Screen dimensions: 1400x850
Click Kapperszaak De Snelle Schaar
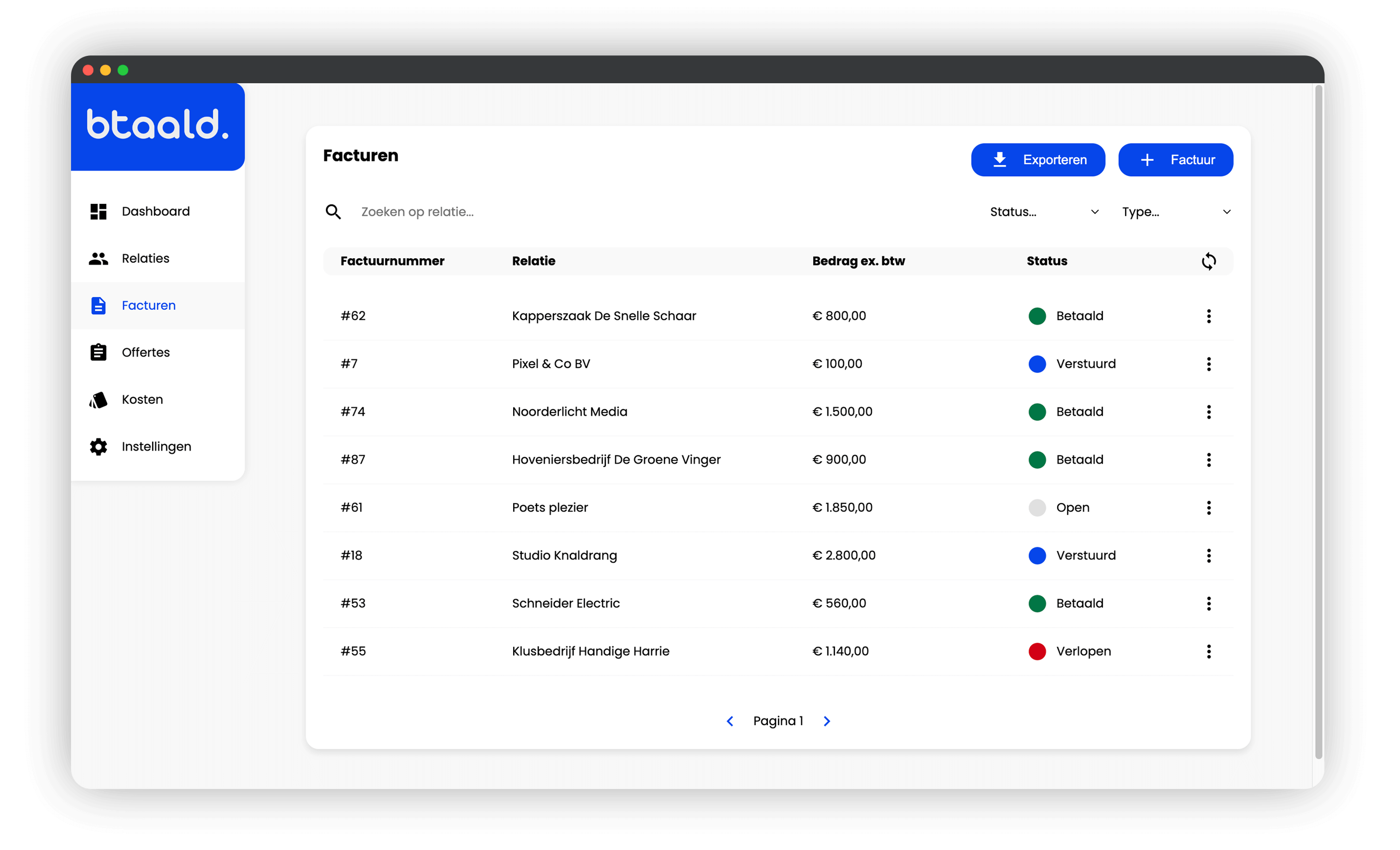(604, 316)
